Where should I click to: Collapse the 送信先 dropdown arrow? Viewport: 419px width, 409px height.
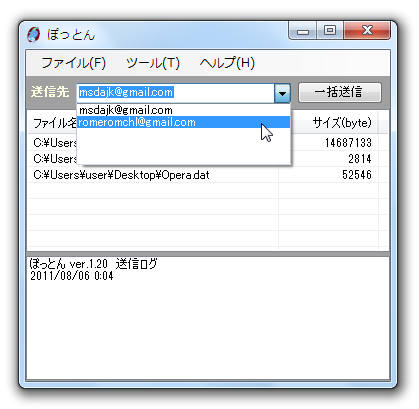(282, 93)
